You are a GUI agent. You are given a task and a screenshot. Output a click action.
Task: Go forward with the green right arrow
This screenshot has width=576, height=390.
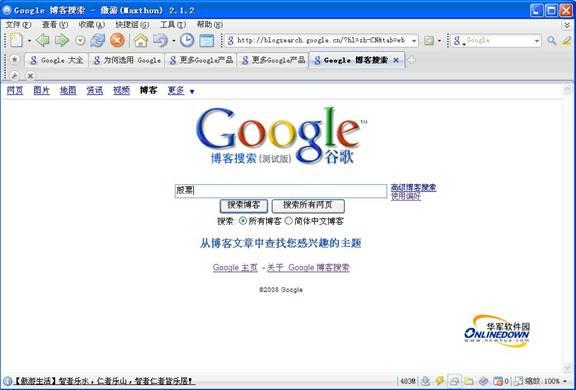(62, 40)
